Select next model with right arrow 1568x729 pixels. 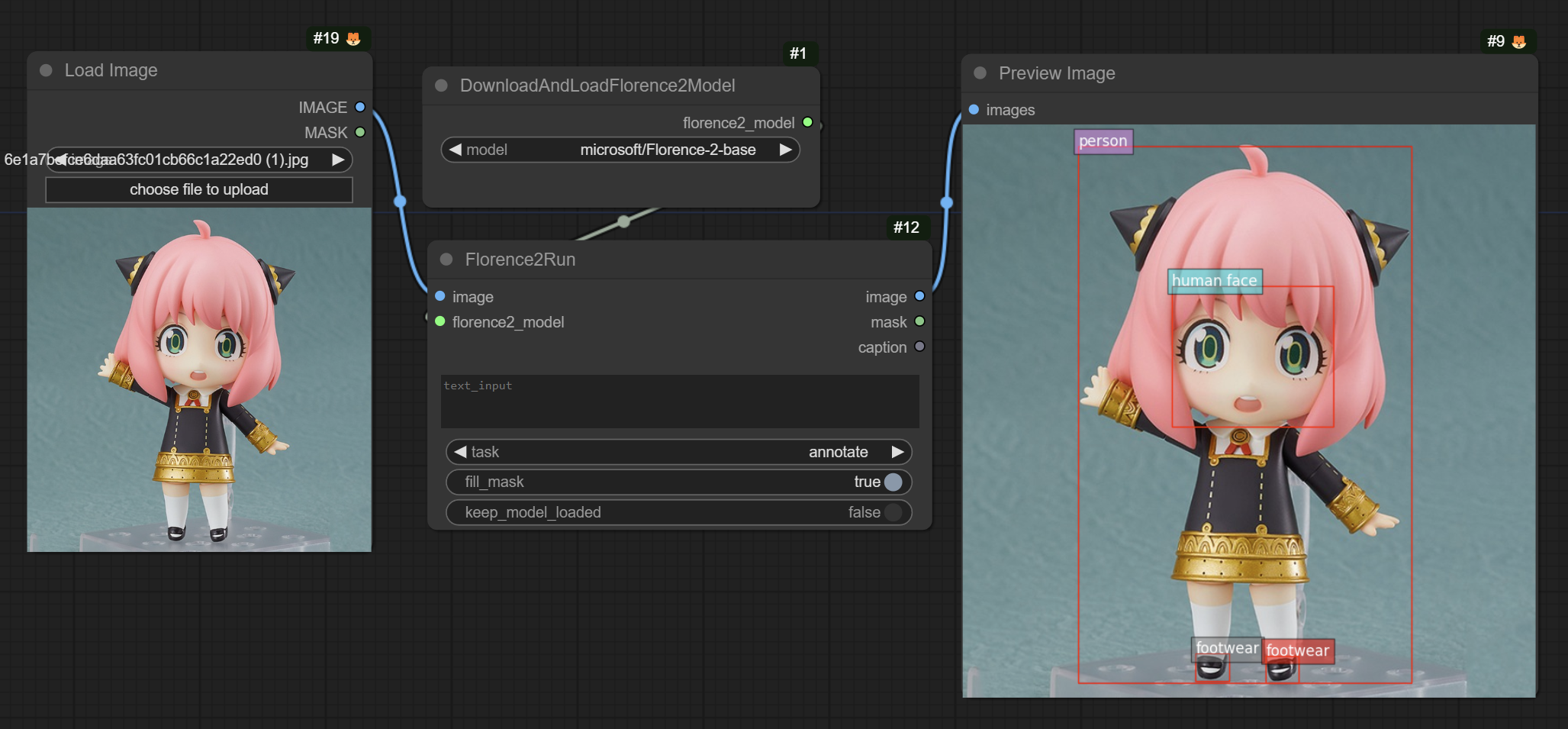(x=785, y=150)
